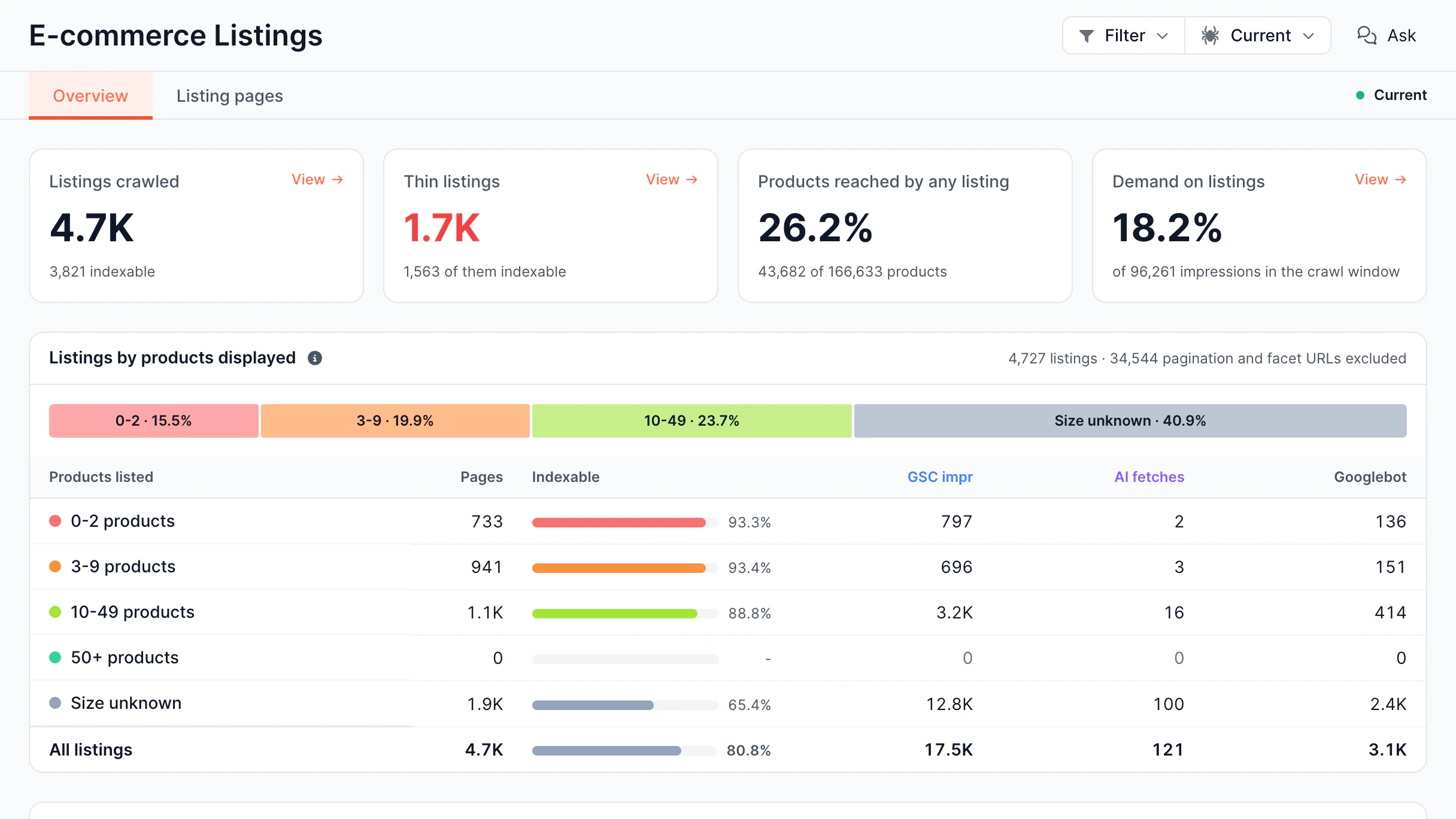Click the Googlebot column header

point(1370,477)
